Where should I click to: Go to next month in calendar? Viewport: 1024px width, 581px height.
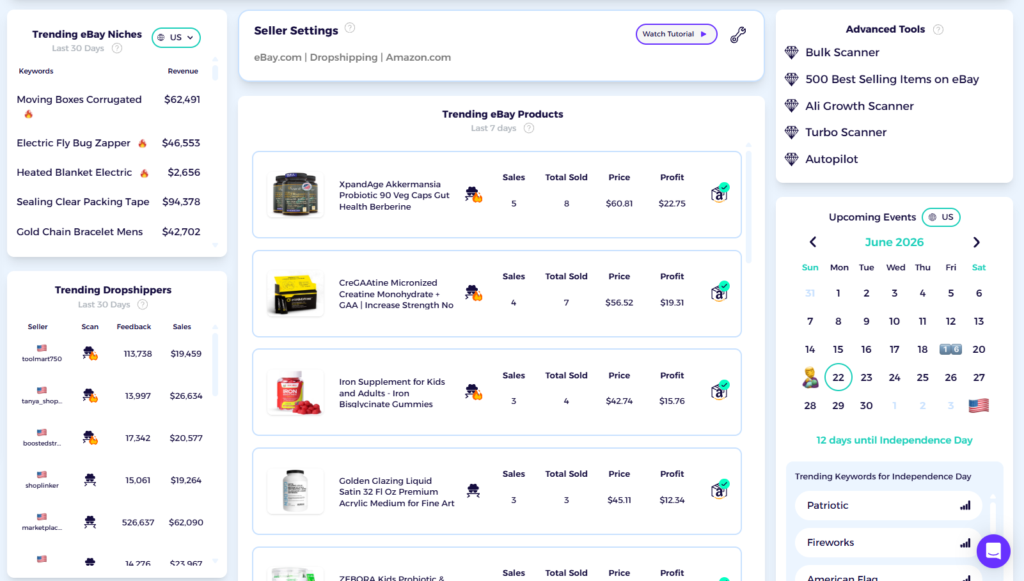[976, 242]
